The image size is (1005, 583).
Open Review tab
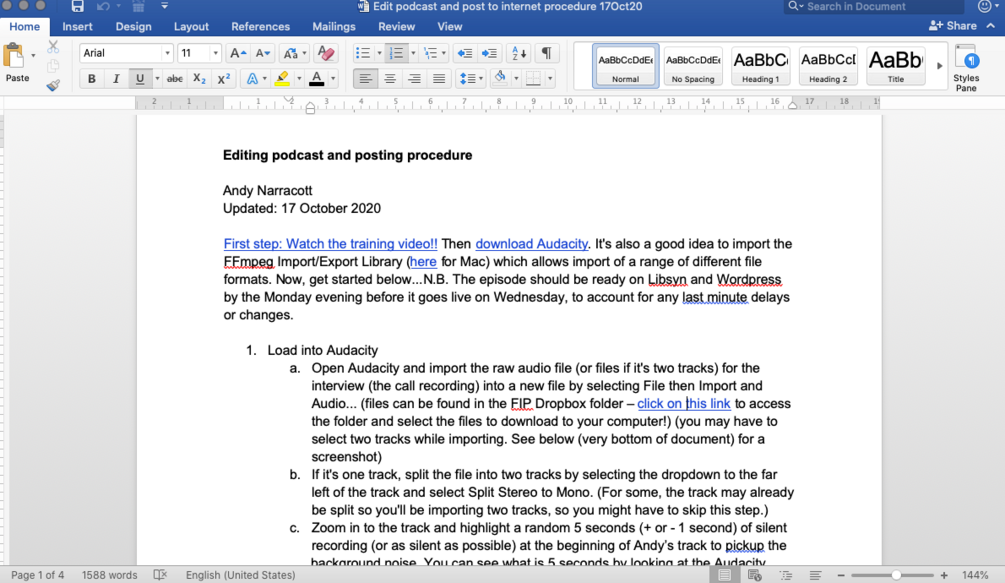396,26
